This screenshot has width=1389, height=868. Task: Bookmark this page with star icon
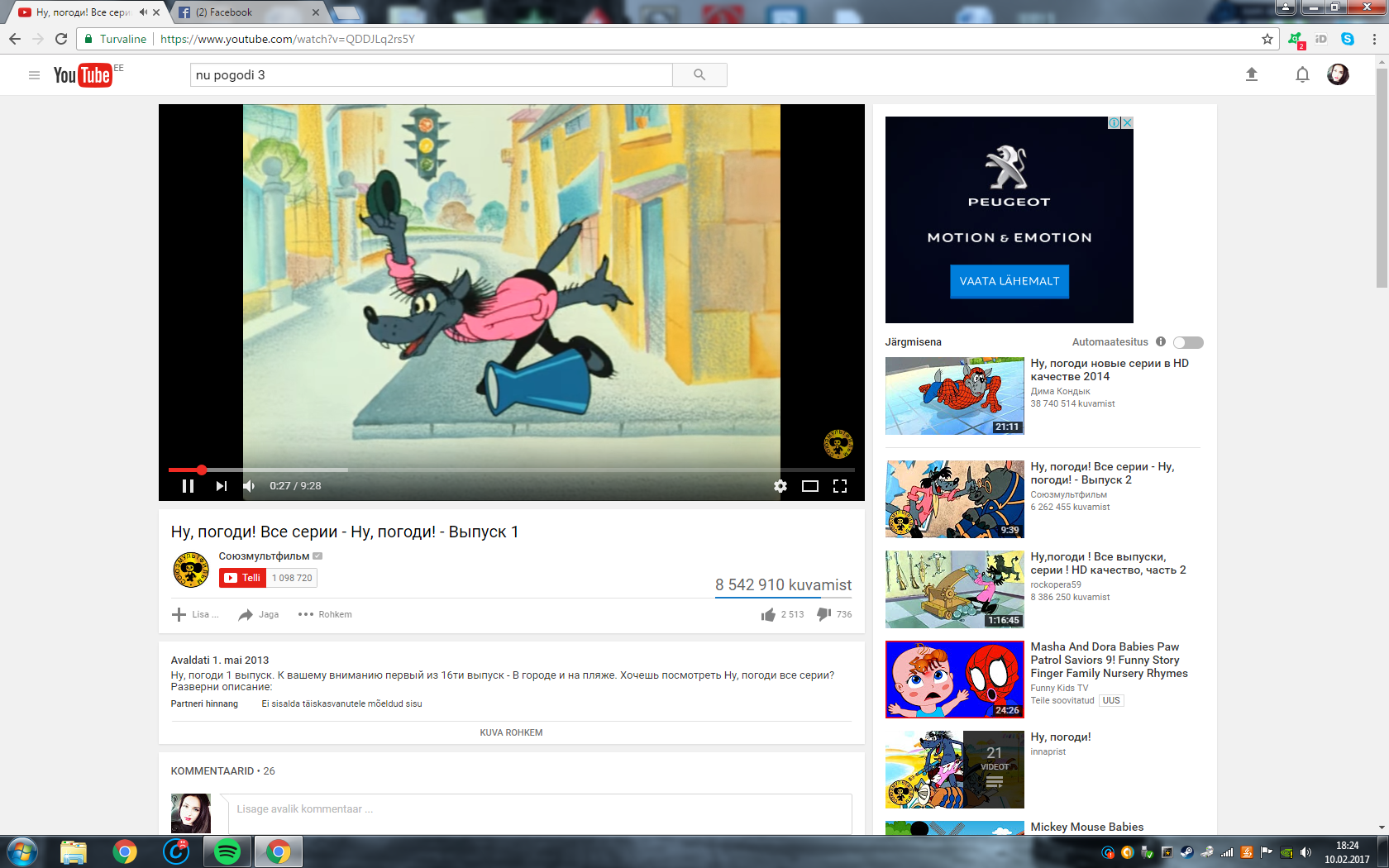[x=1267, y=39]
